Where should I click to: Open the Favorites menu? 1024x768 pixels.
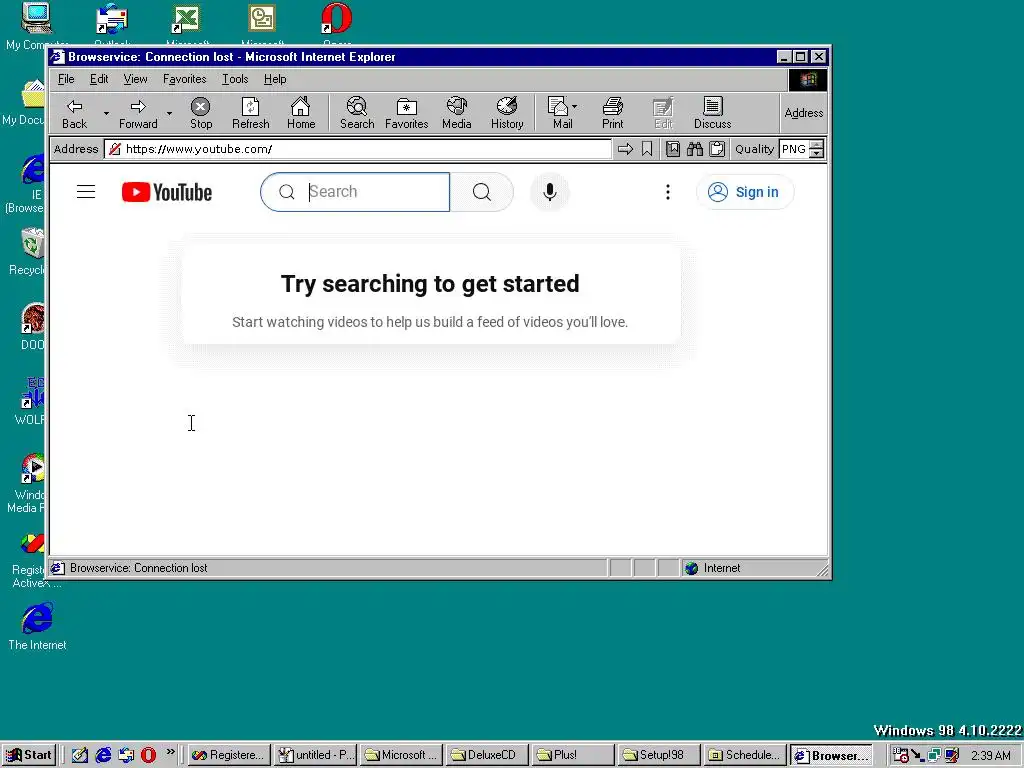pyautogui.click(x=185, y=79)
